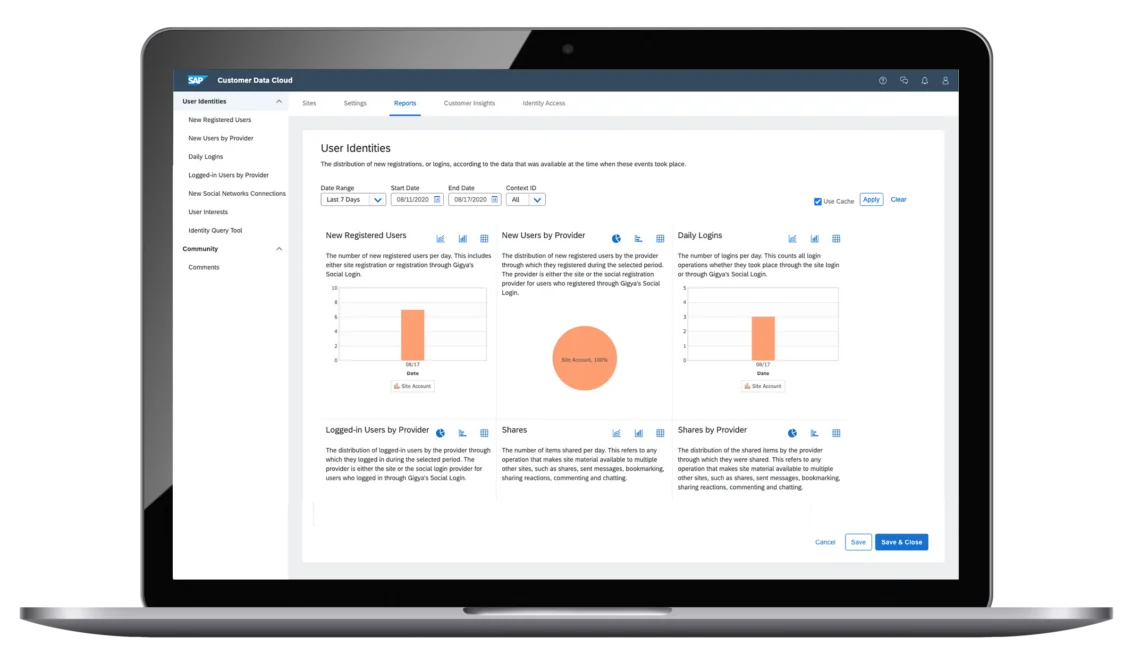Toggle the Site Account legend under Daily Logins

click(763, 386)
